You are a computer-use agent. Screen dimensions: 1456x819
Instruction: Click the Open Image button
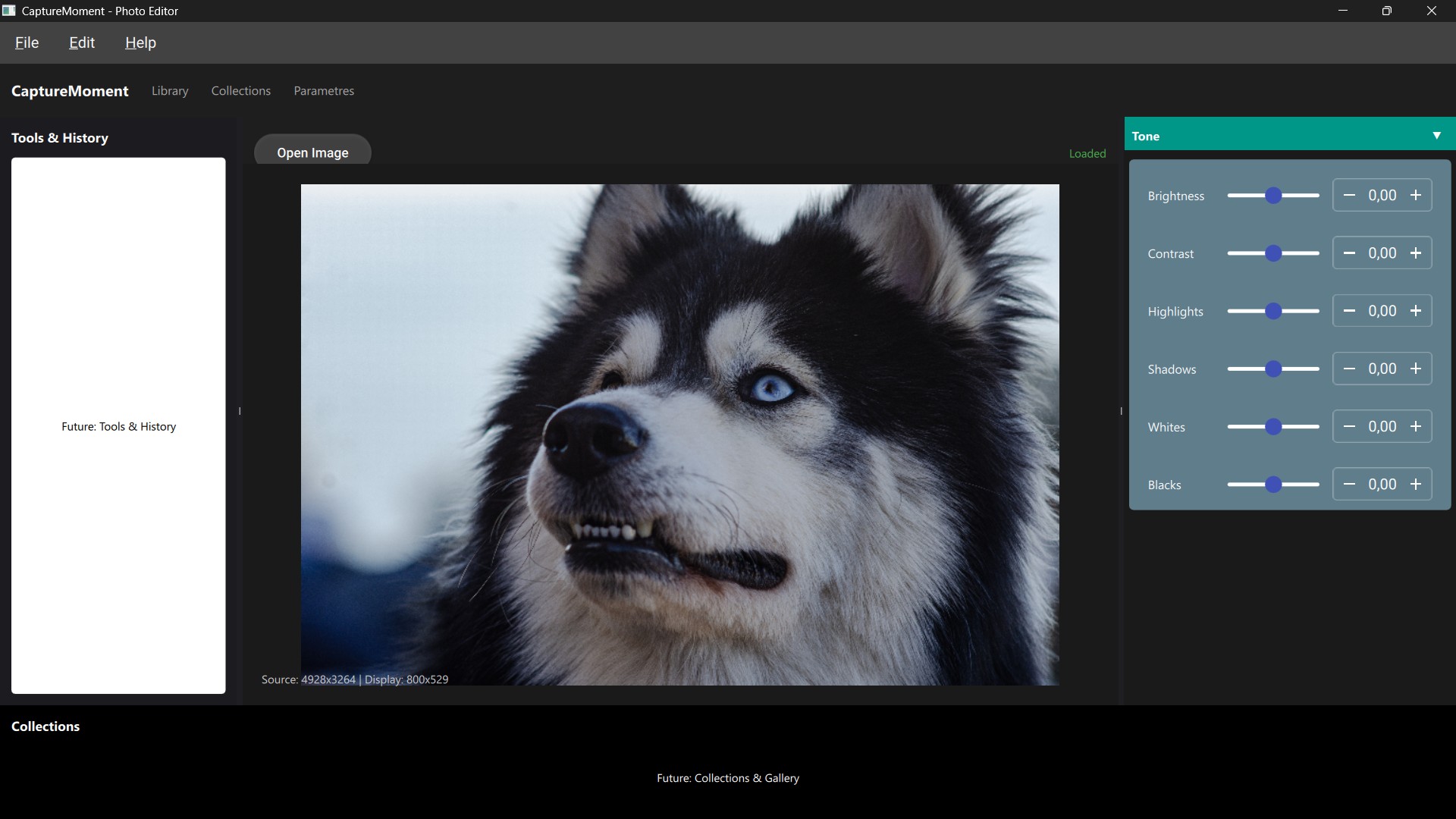pos(312,152)
